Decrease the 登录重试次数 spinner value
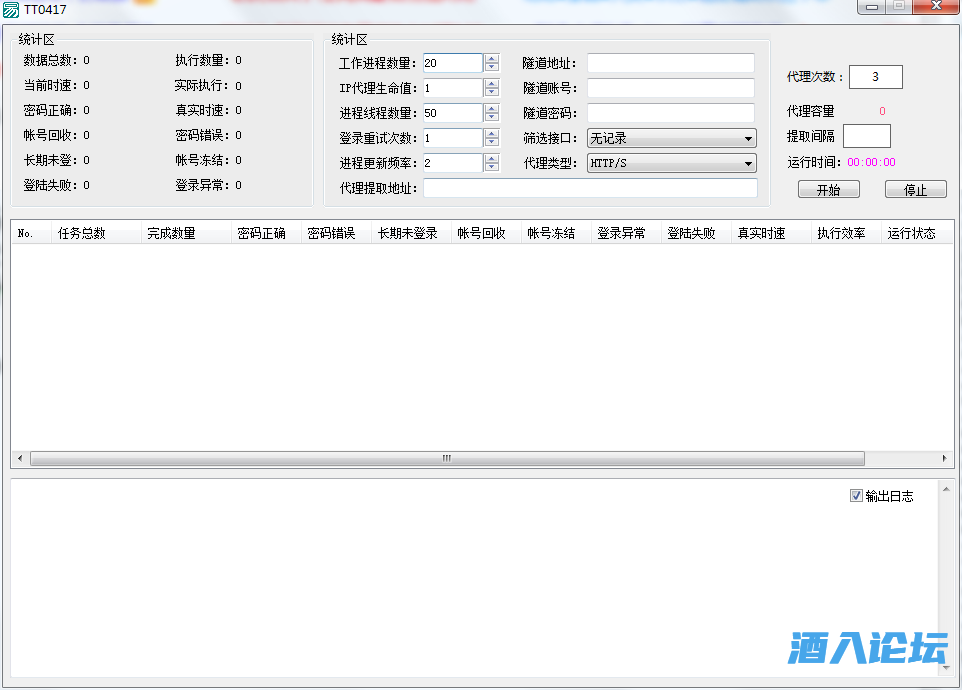Image resolution: width=962 pixels, height=690 pixels. [491, 143]
